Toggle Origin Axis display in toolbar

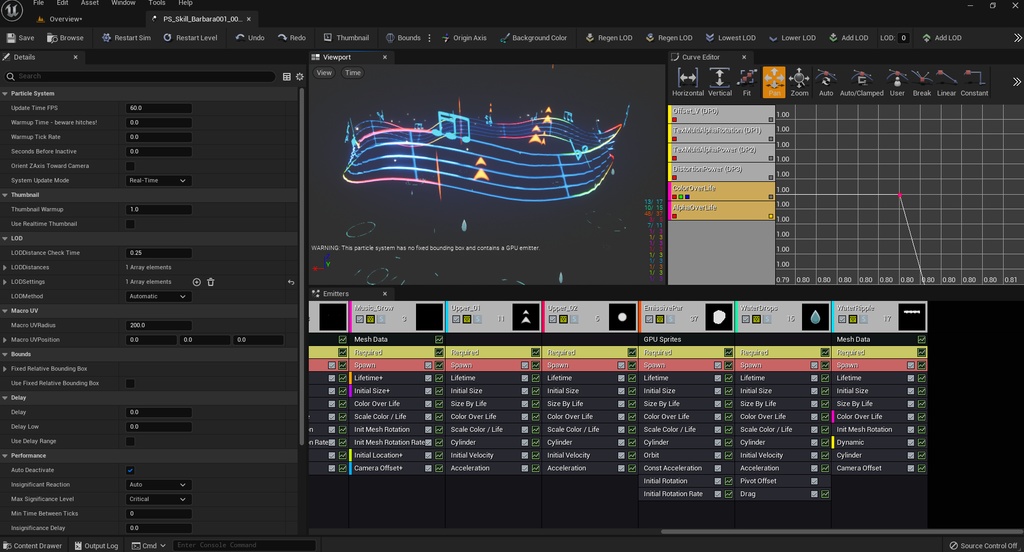click(x=462, y=38)
